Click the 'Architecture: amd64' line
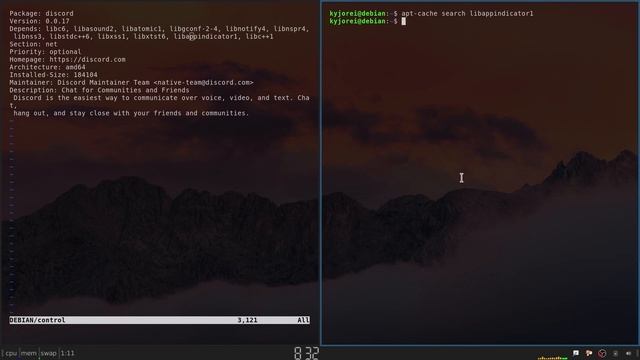Screen dimensions: 640x360 tap(47, 67)
